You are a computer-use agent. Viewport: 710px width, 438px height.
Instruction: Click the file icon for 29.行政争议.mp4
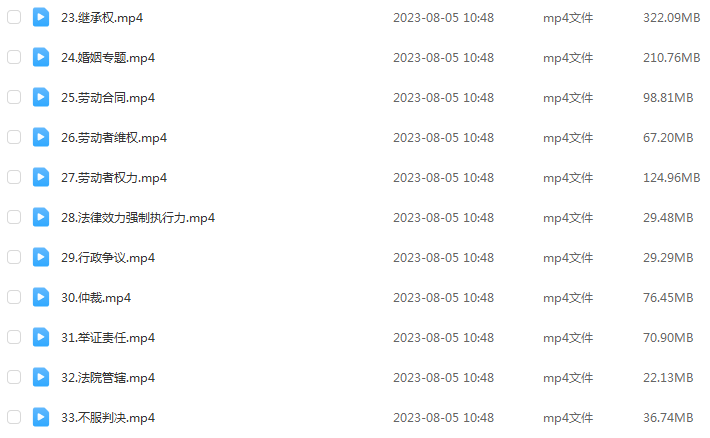pyautogui.click(x=41, y=257)
